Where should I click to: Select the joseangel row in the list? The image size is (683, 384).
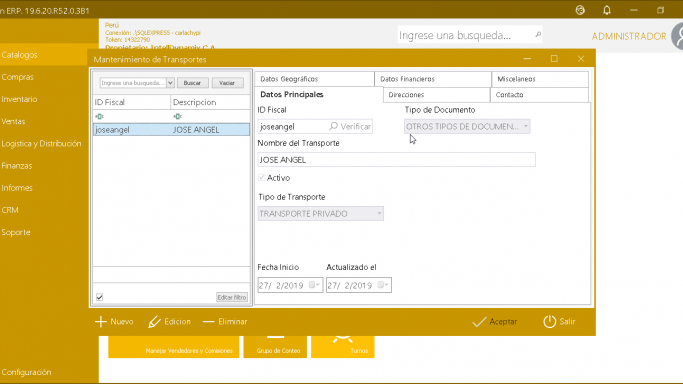171,130
